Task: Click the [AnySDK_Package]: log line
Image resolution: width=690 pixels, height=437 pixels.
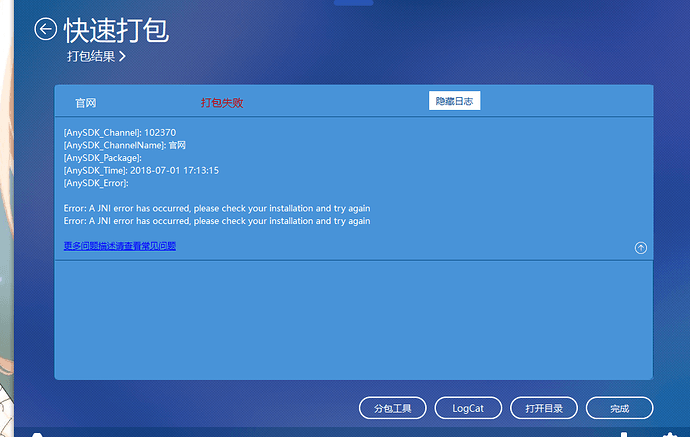Action: click(103, 158)
